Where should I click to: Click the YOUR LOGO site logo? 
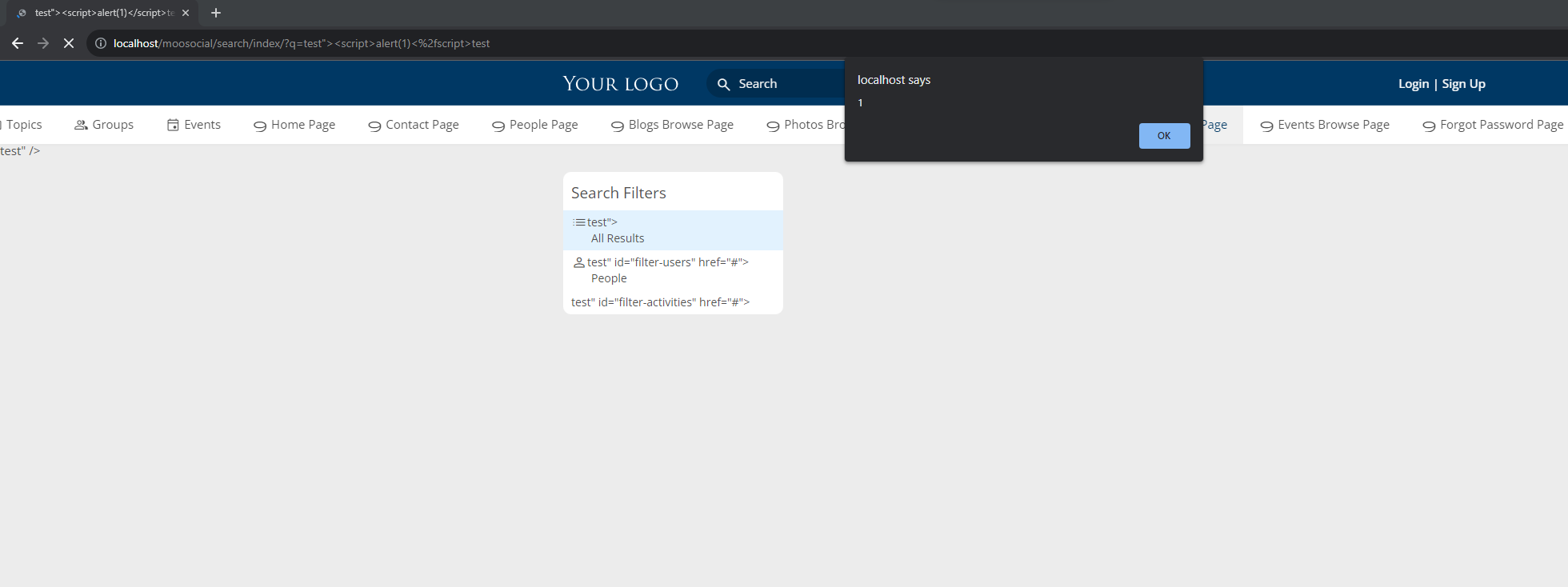pyautogui.click(x=621, y=84)
